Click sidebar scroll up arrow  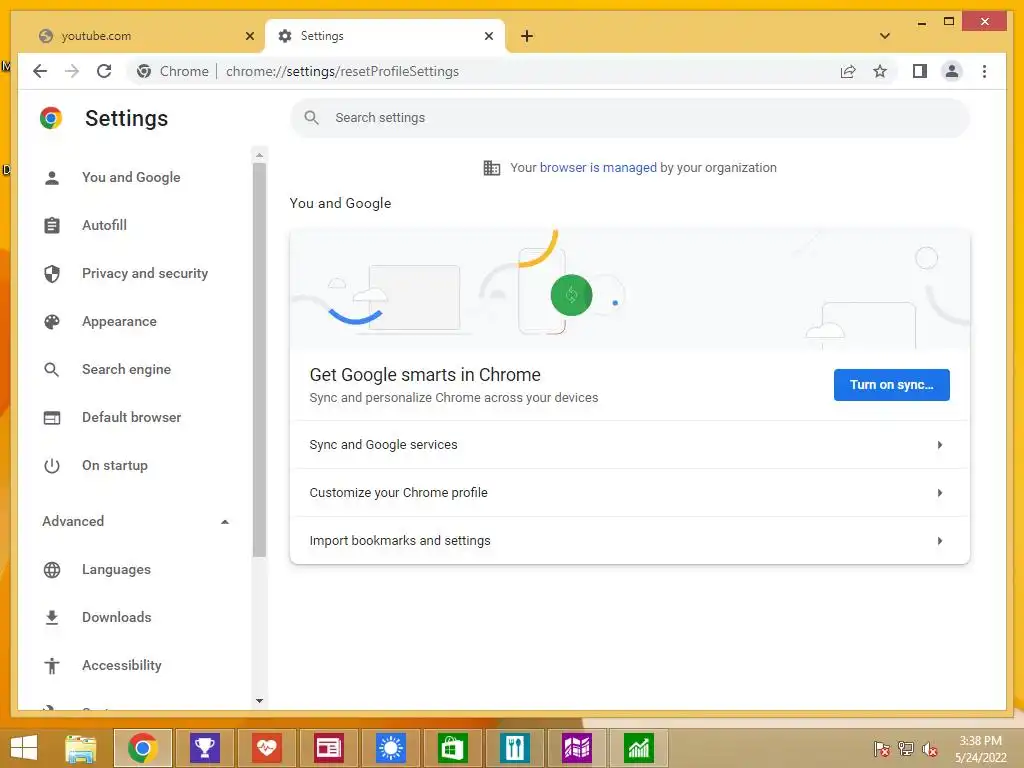259,155
